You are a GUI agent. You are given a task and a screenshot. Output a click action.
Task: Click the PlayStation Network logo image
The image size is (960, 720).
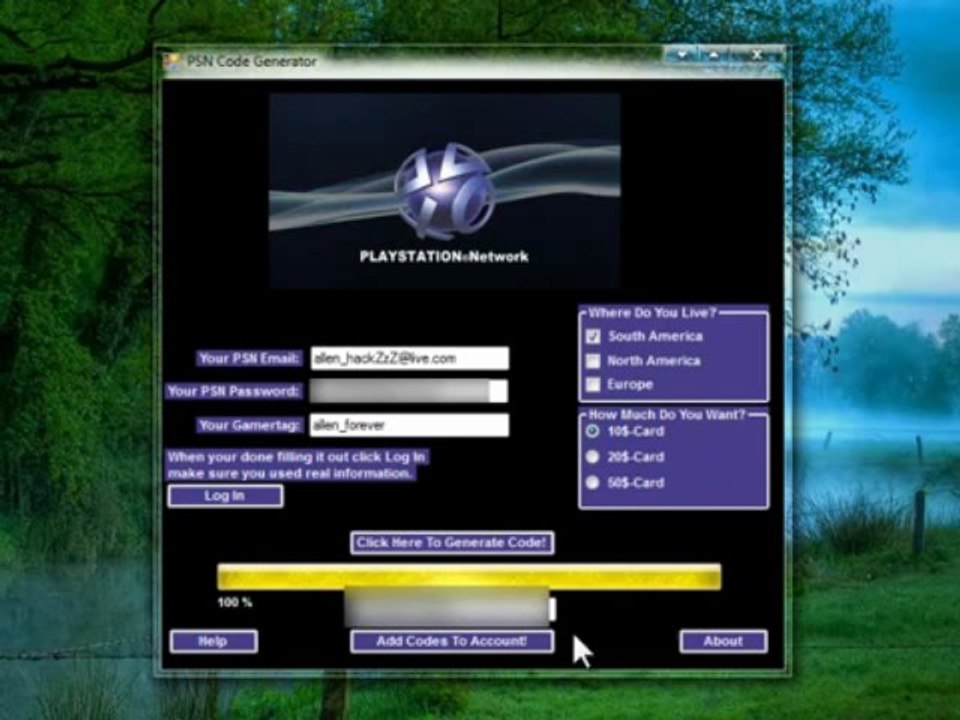click(444, 190)
